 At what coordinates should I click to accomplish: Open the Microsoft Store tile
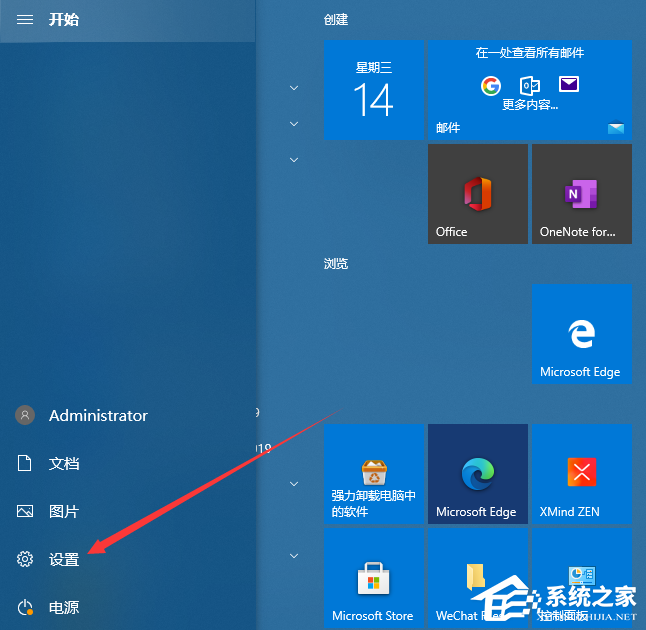[x=373, y=578]
